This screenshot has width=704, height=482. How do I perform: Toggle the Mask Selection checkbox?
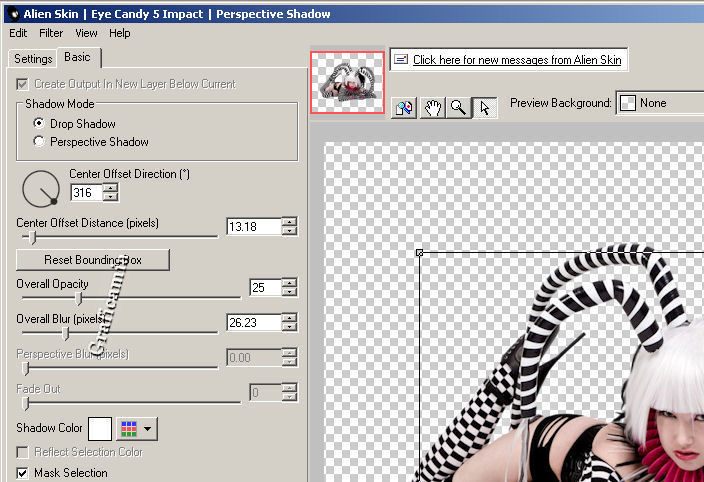(22, 473)
